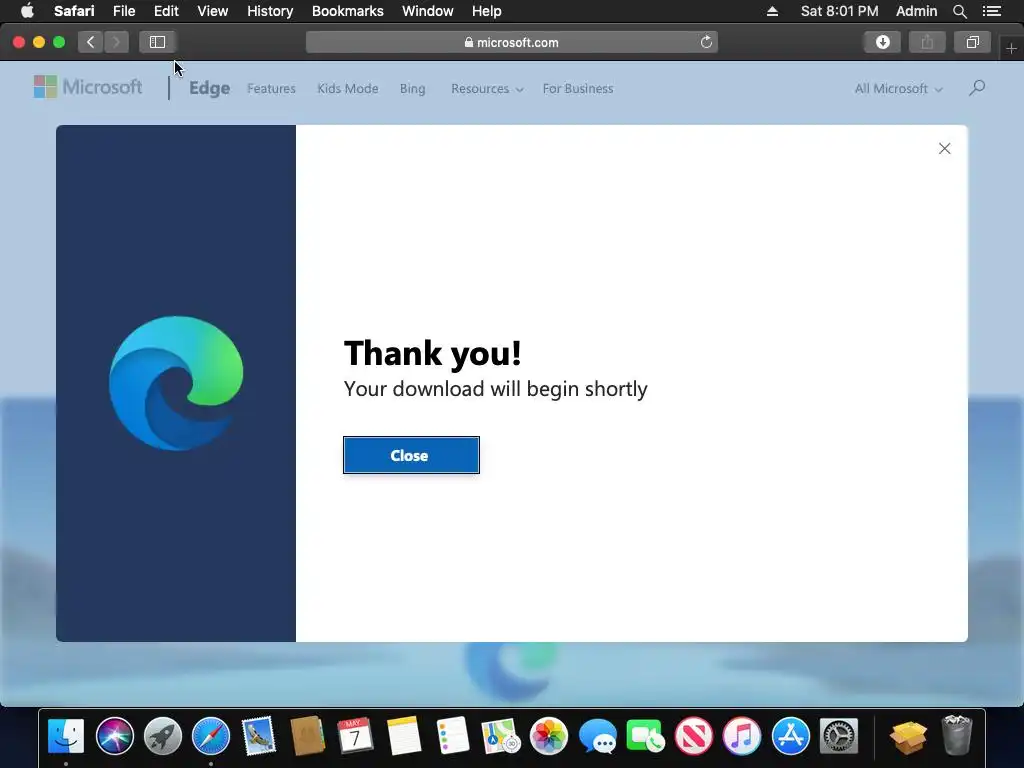Open the Apple menu
The width and height of the screenshot is (1024, 768).
pyautogui.click(x=27, y=11)
